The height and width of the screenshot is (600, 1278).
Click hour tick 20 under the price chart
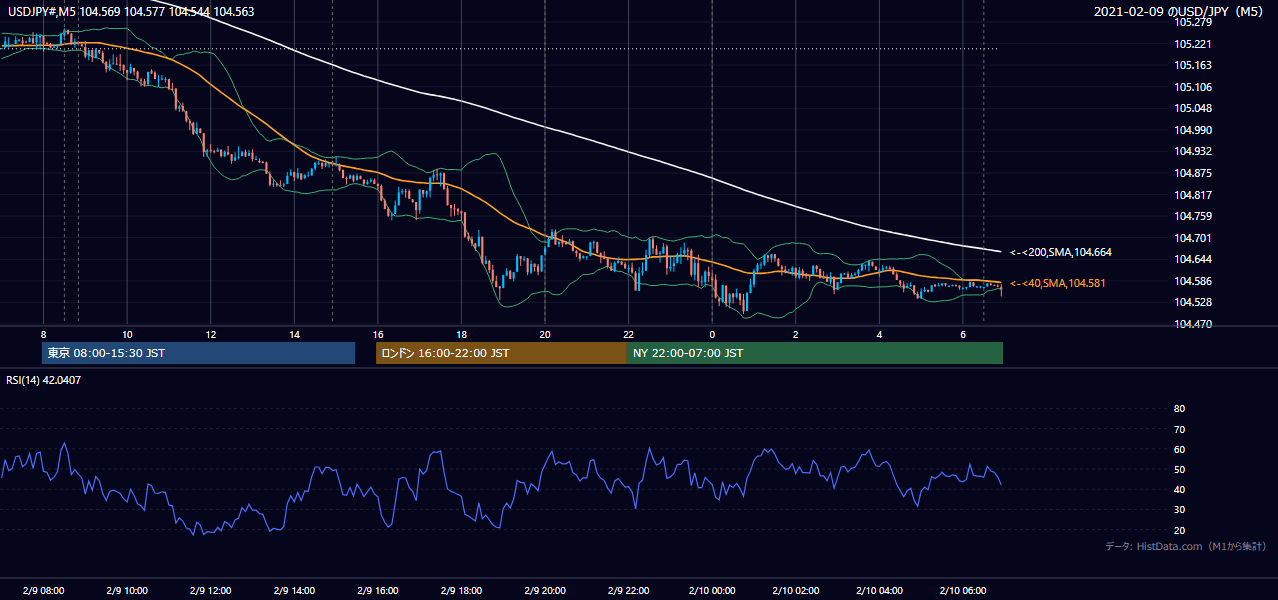tap(545, 334)
